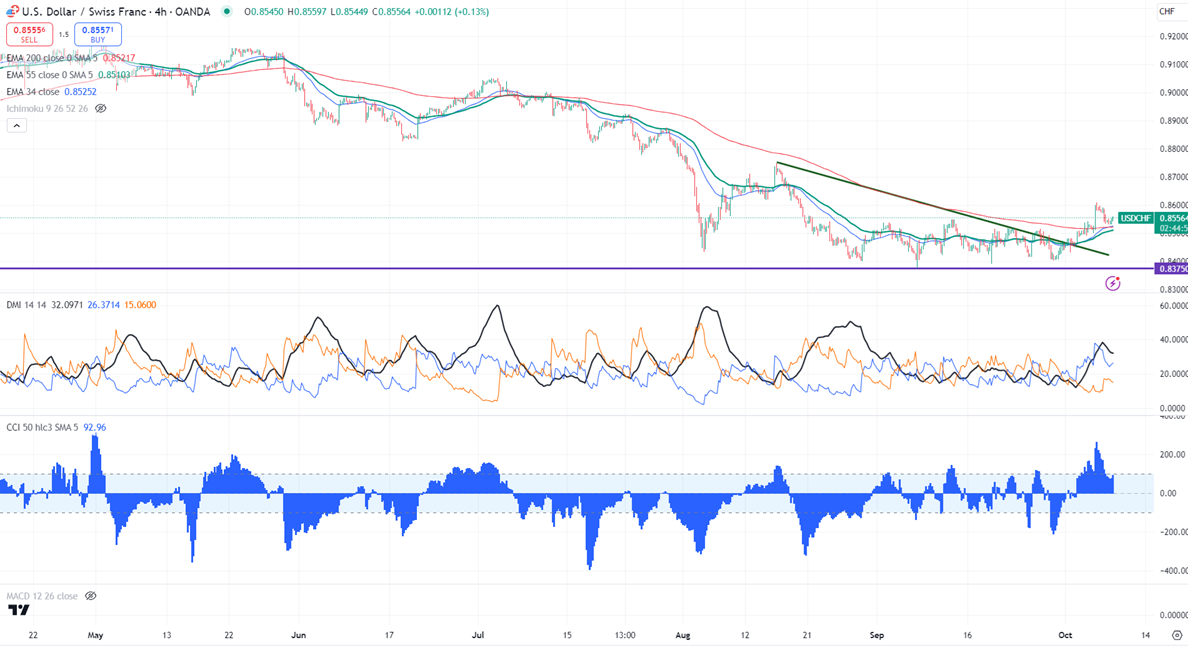This screenshot has height=650, width=1188.
Task: Click the USD/CHF flag symbol icon
Action: pos(12,11)
